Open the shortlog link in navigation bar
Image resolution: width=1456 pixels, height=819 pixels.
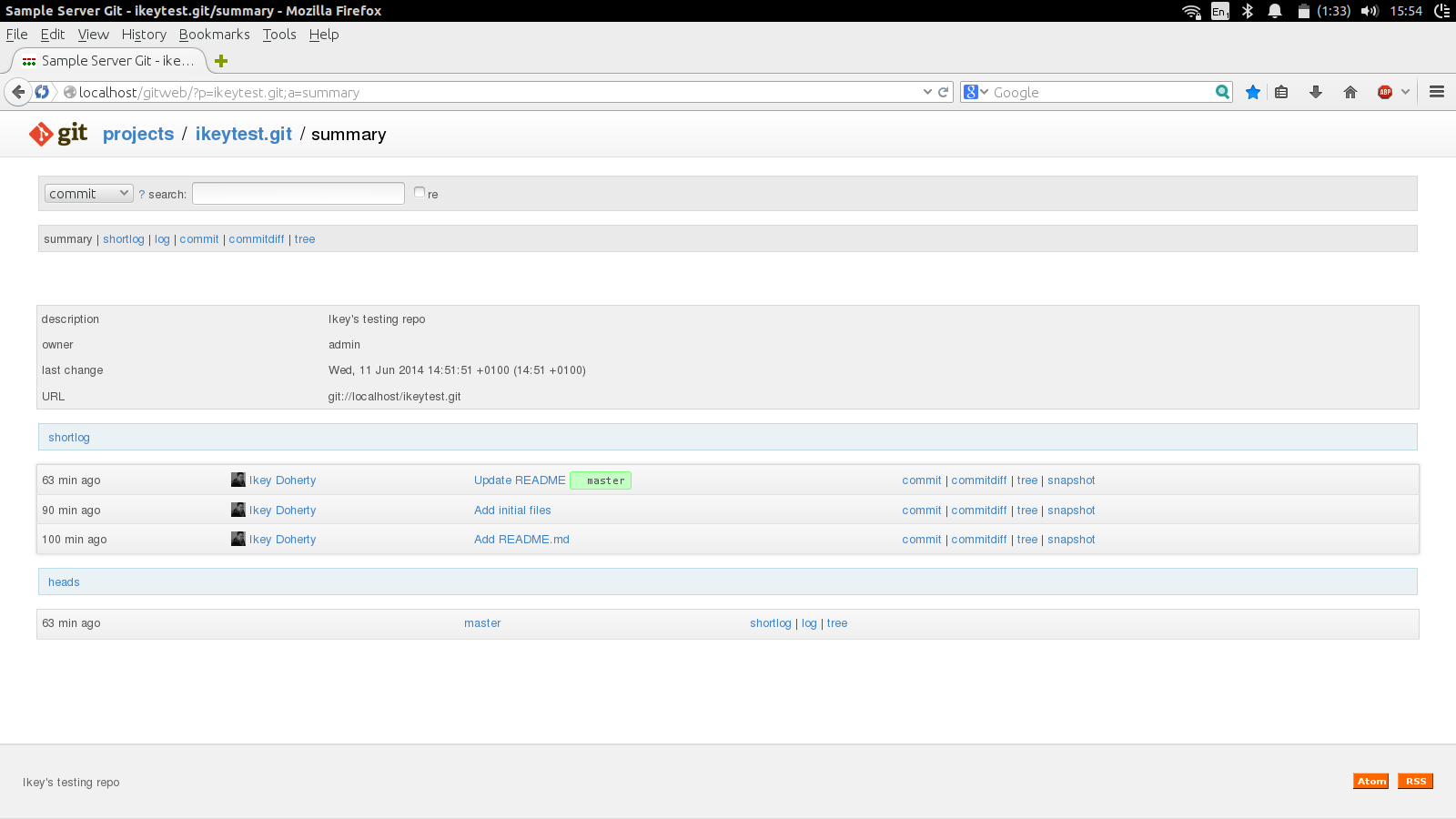[124, 239]
